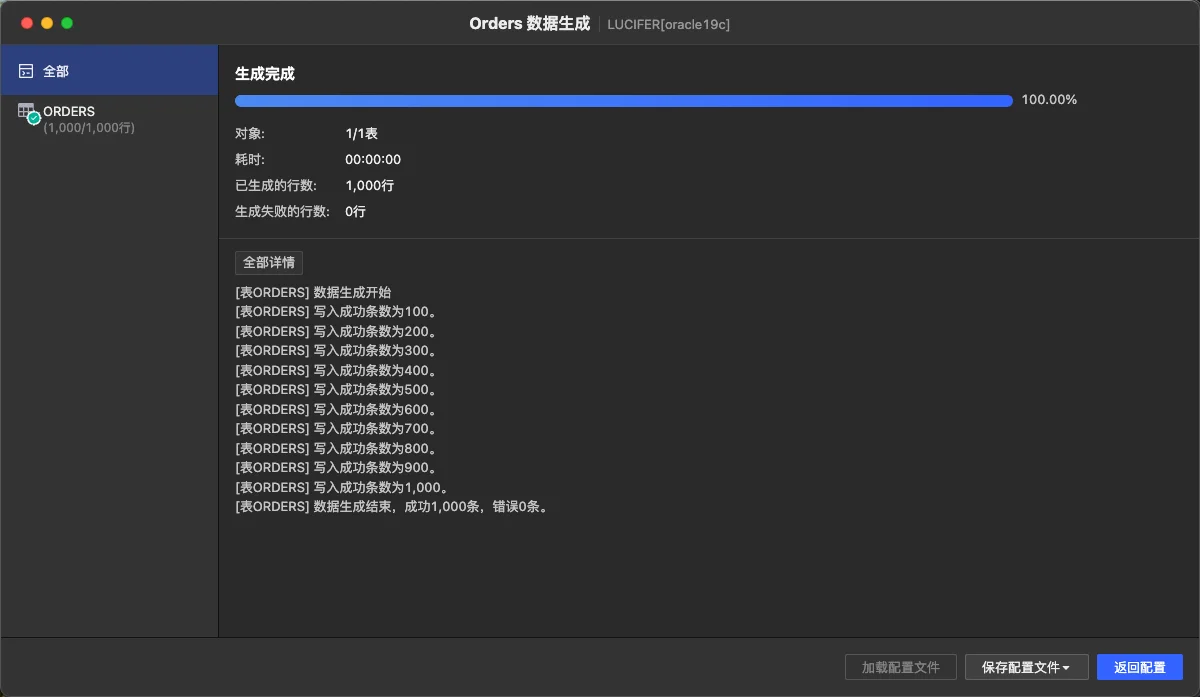Screen dimensions: 1200x697
Task: Select the ORDERS table entry
Action: click(x=109, y=119)
